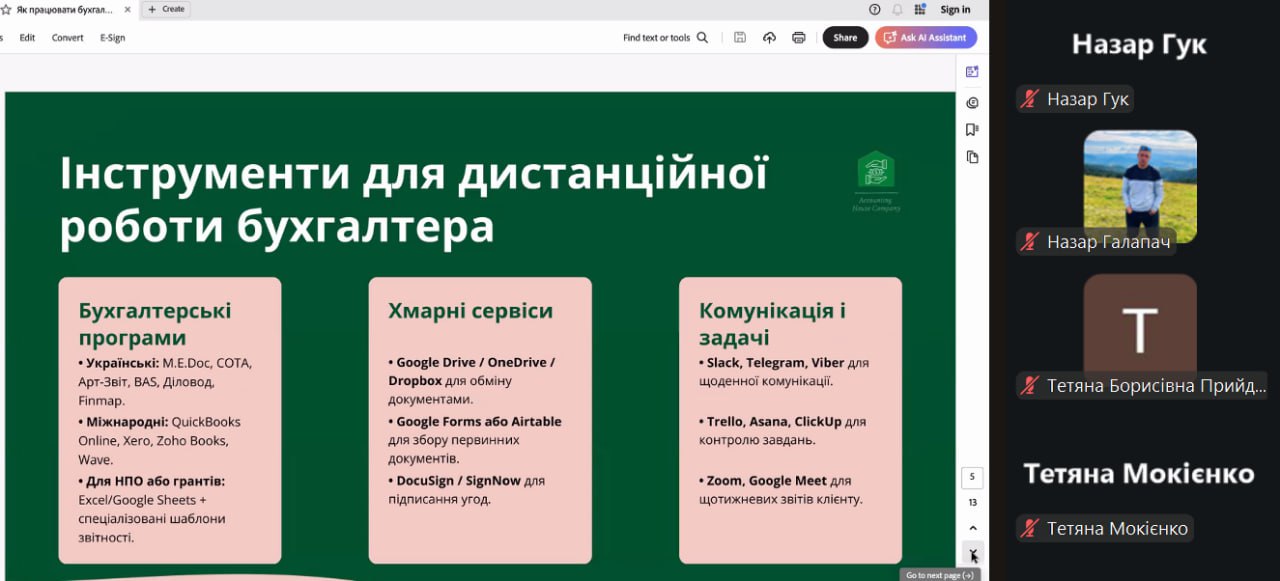This screenshot has width=1280, height=581.
Task: Click the Ask AI Assistant button
Action: coord(925,38)
